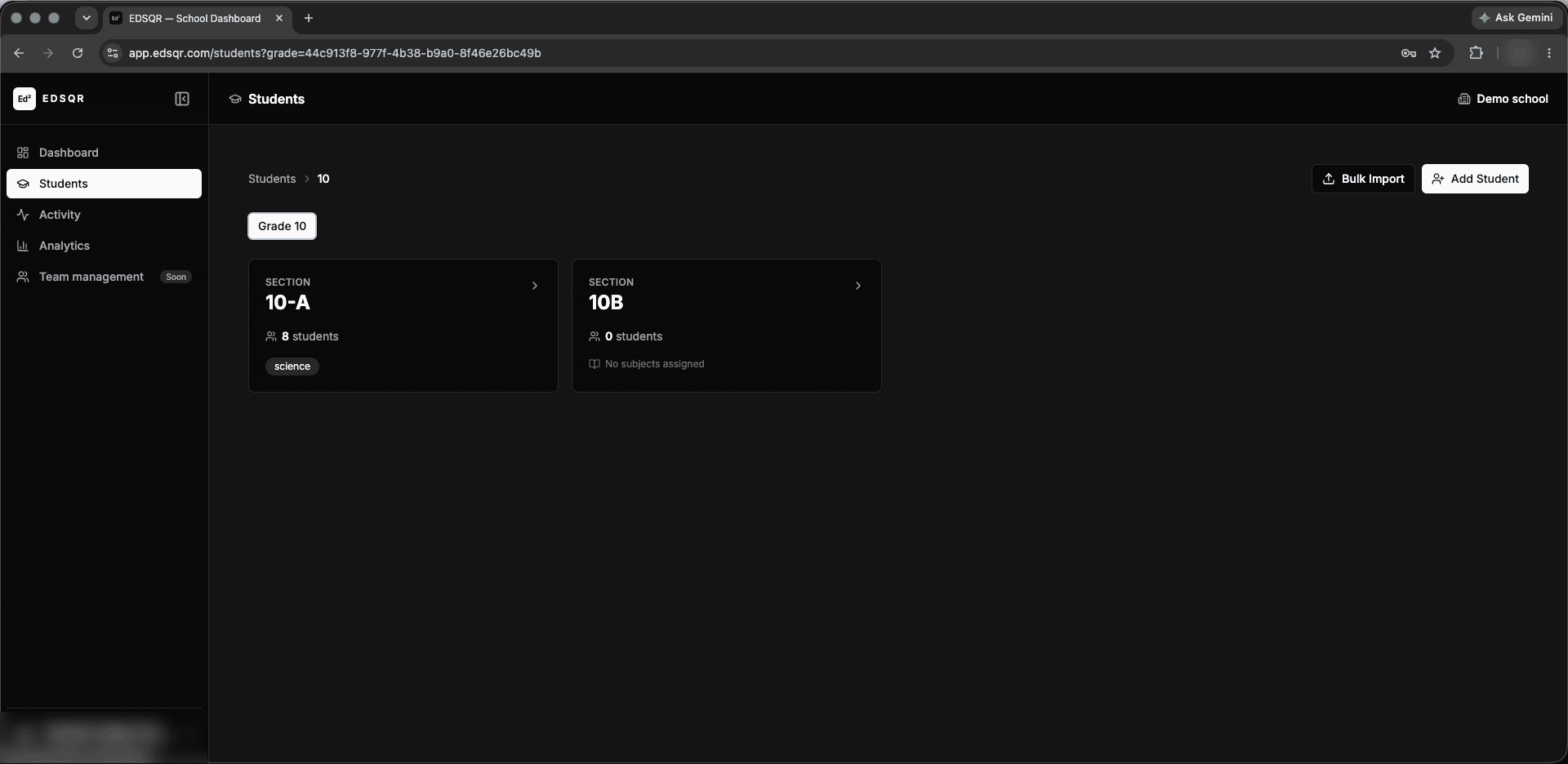
Task: Click Ask Gemini button
Action: coord(1516,18)
